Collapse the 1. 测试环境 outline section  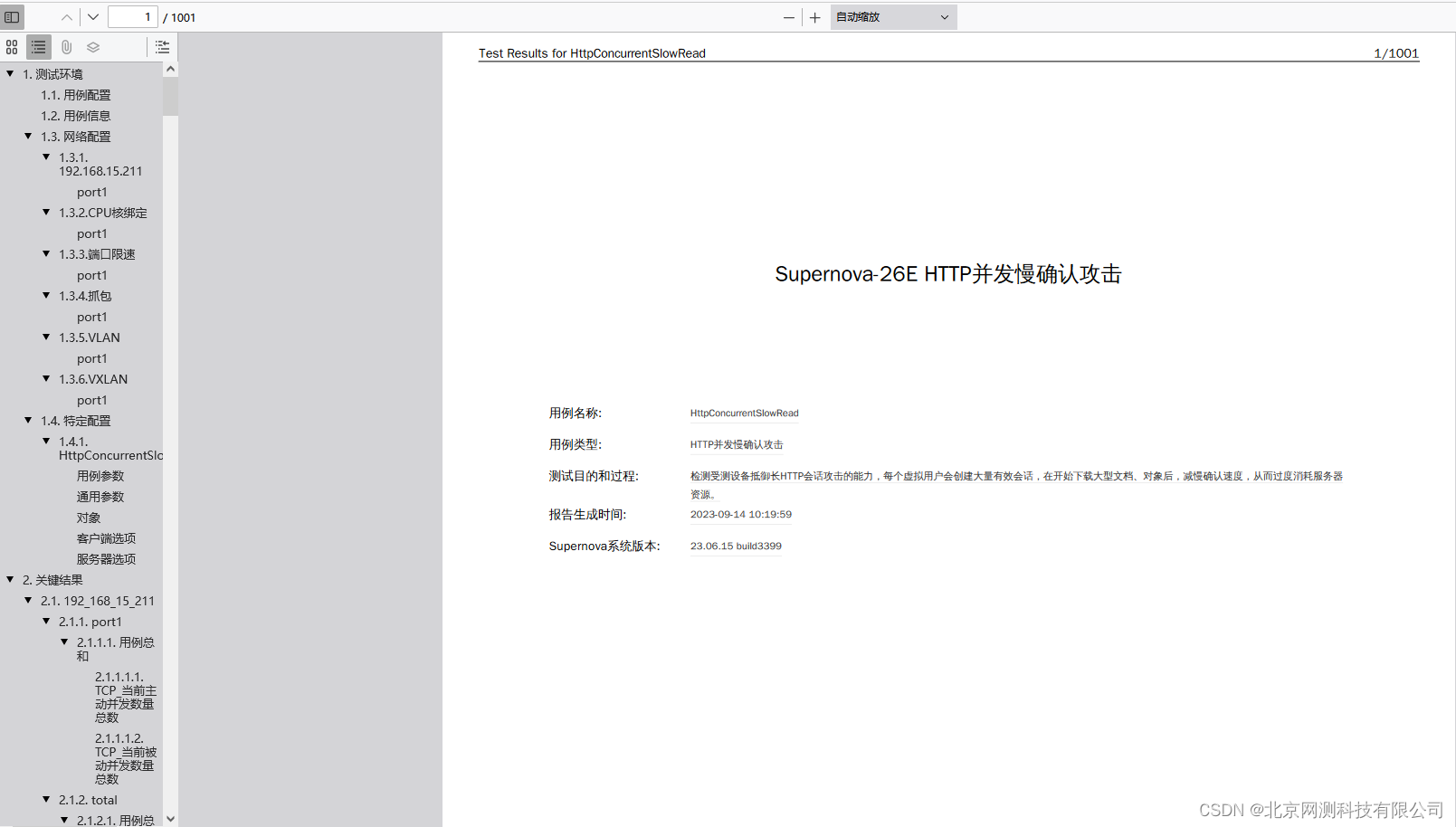pos(10,73)
